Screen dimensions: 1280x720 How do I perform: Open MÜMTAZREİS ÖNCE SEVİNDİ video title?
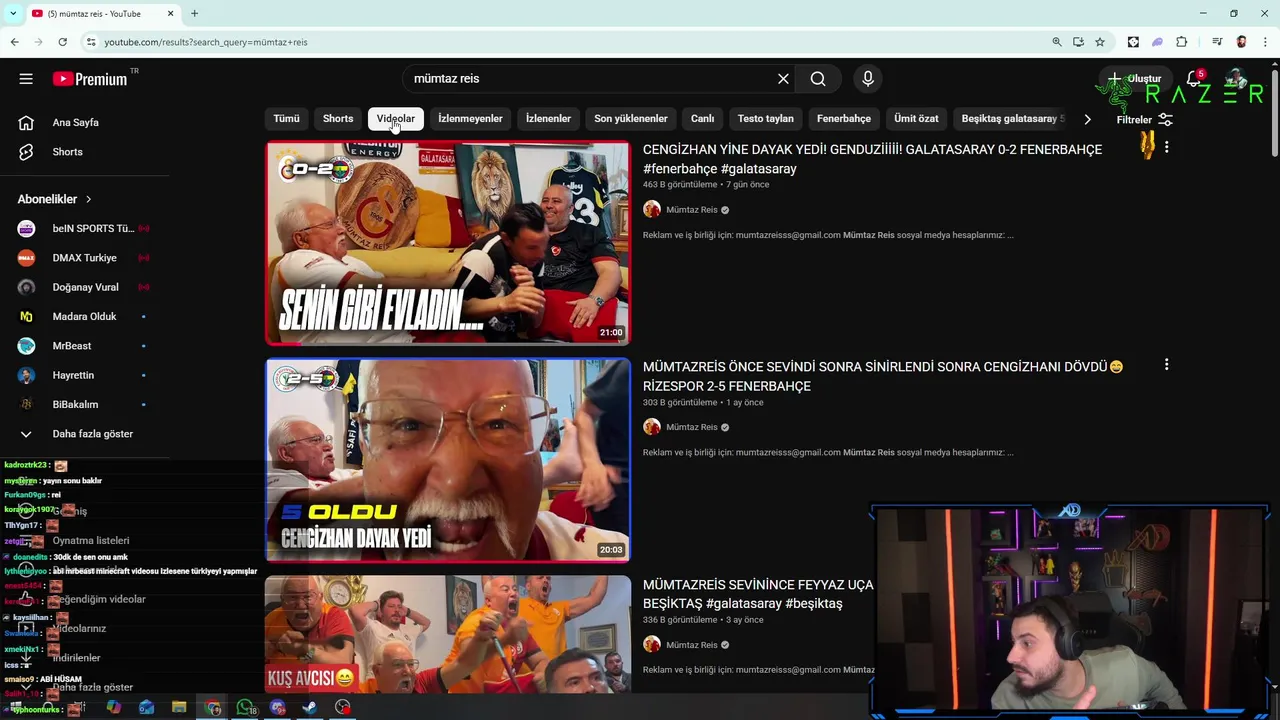click(883, 376)
